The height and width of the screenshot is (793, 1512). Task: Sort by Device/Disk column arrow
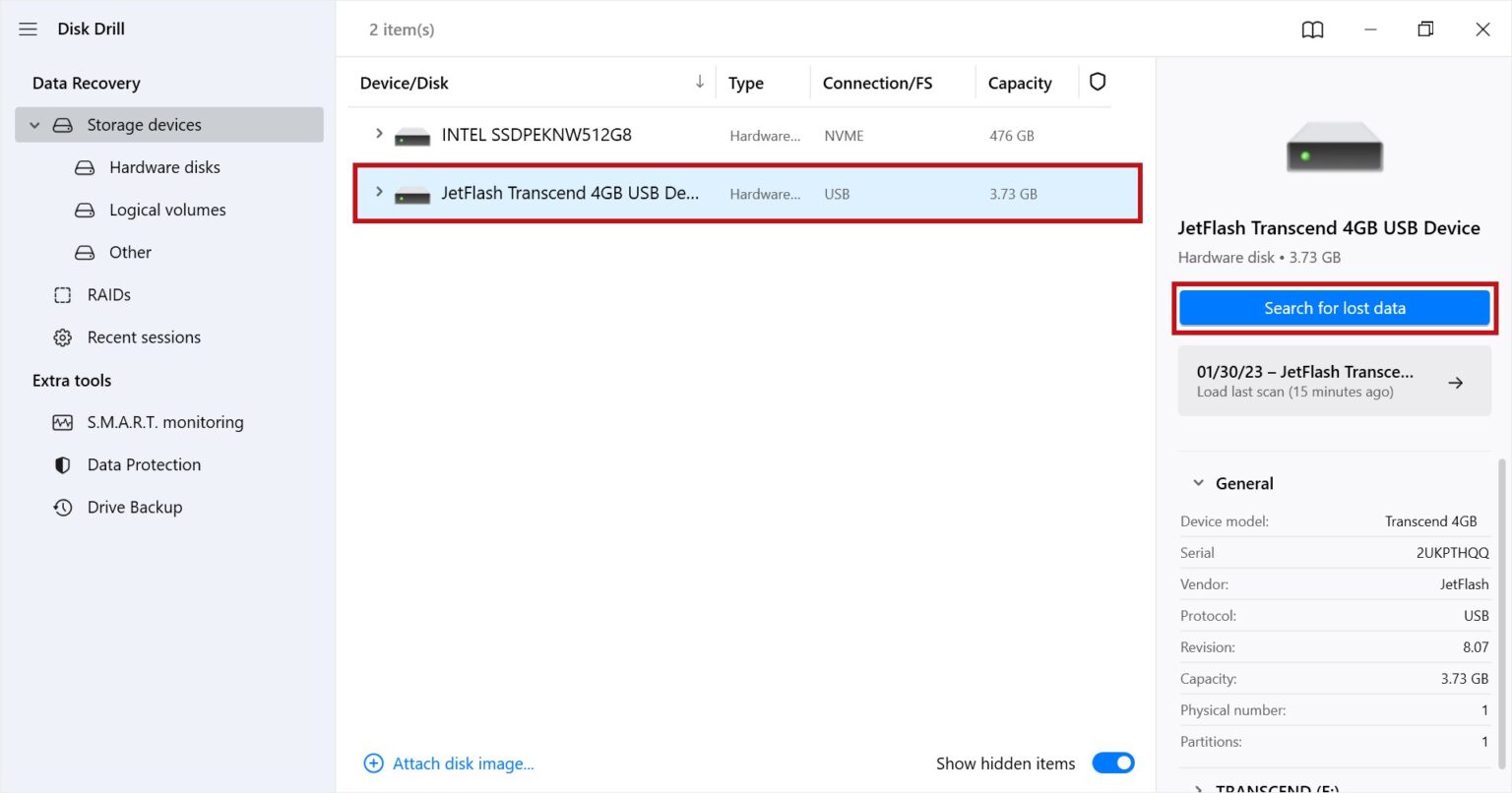(x=699, y=82)
